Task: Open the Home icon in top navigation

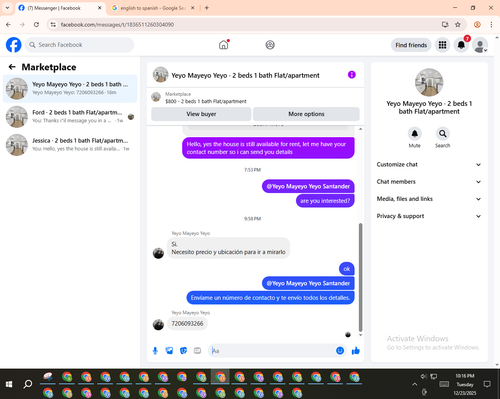Action: tap(224, 45)
